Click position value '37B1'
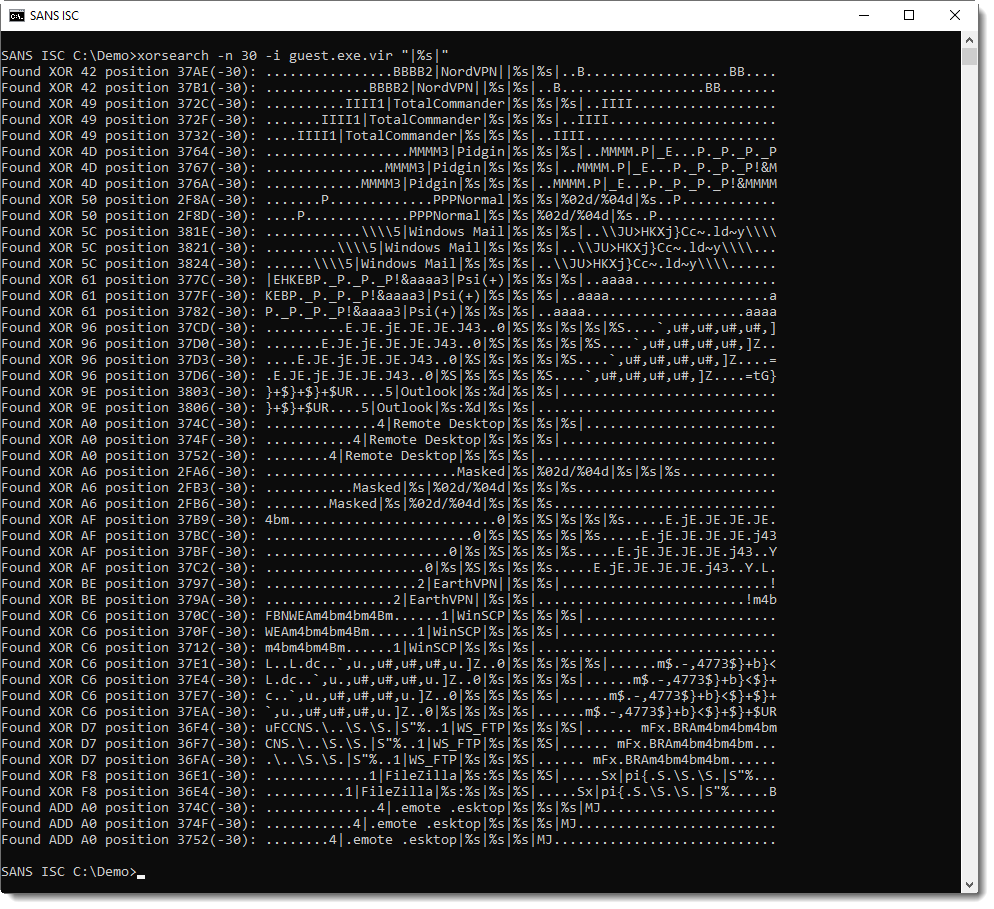994x909 pixels. point(193,87)
